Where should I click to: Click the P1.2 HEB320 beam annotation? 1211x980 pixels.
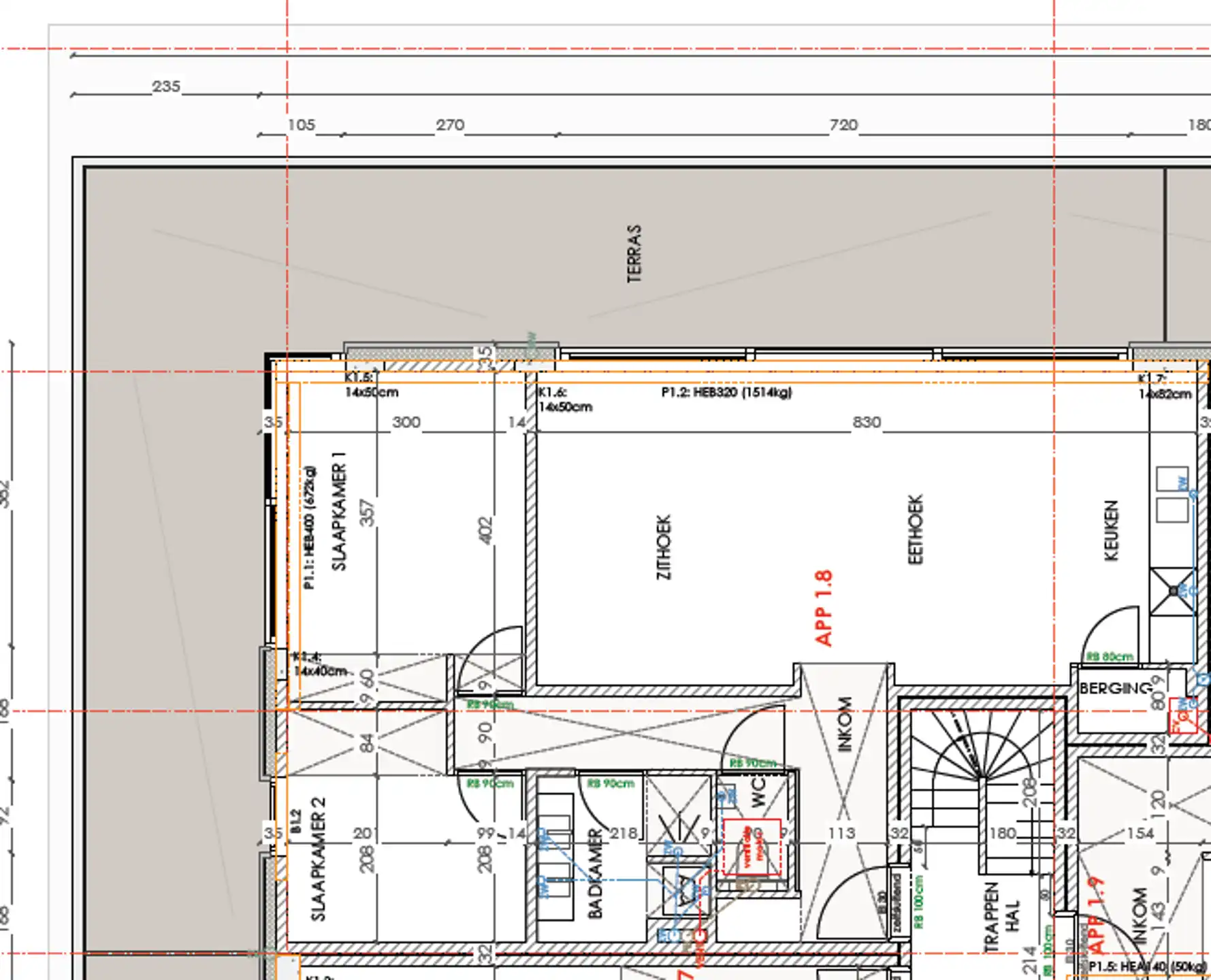pyautogui.click(x=728, y=393)
